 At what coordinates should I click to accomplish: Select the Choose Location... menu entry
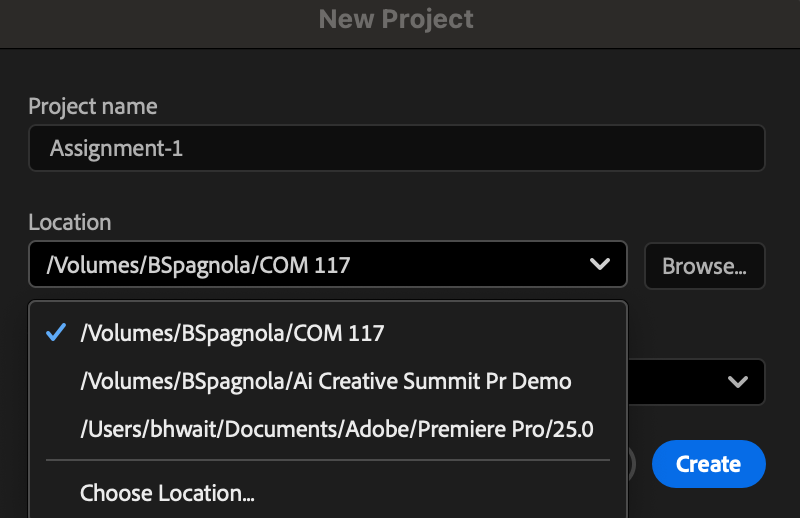[167, 493]
